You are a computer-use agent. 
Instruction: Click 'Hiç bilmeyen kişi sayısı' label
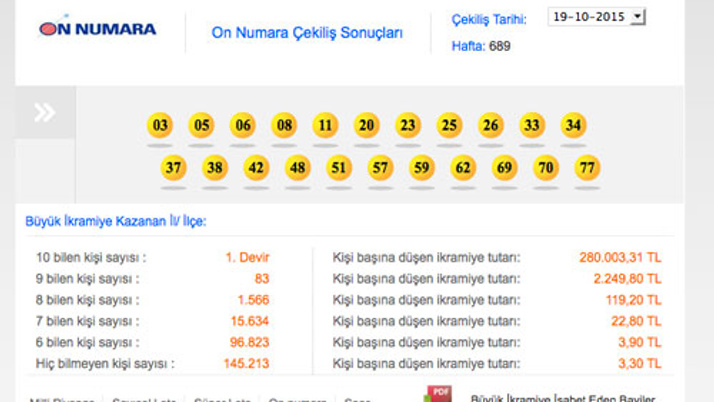105,363
